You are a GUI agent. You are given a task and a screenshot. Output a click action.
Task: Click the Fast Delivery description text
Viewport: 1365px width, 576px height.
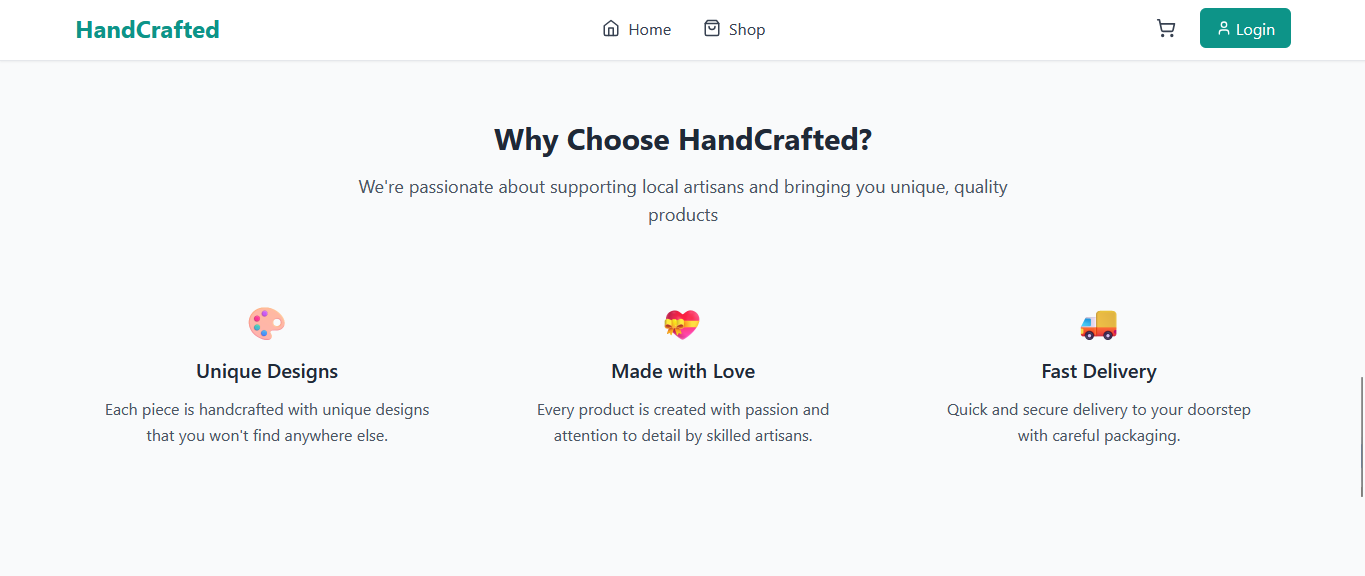point(1098,422)
